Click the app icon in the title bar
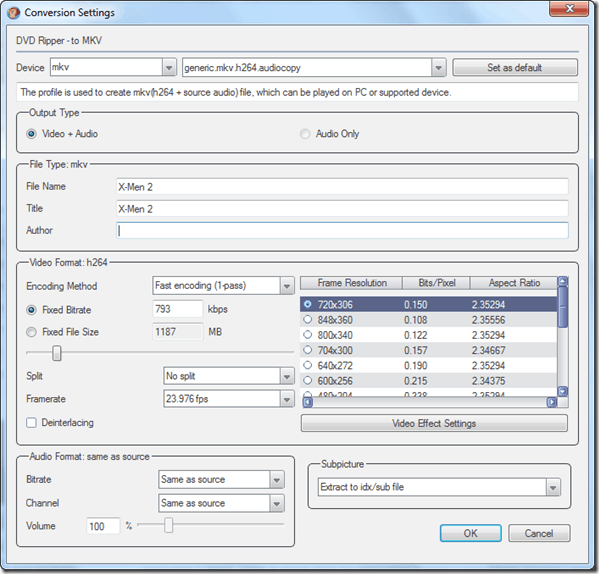The width and height of the screenshot is (599, 574). [x=14, y=13]
